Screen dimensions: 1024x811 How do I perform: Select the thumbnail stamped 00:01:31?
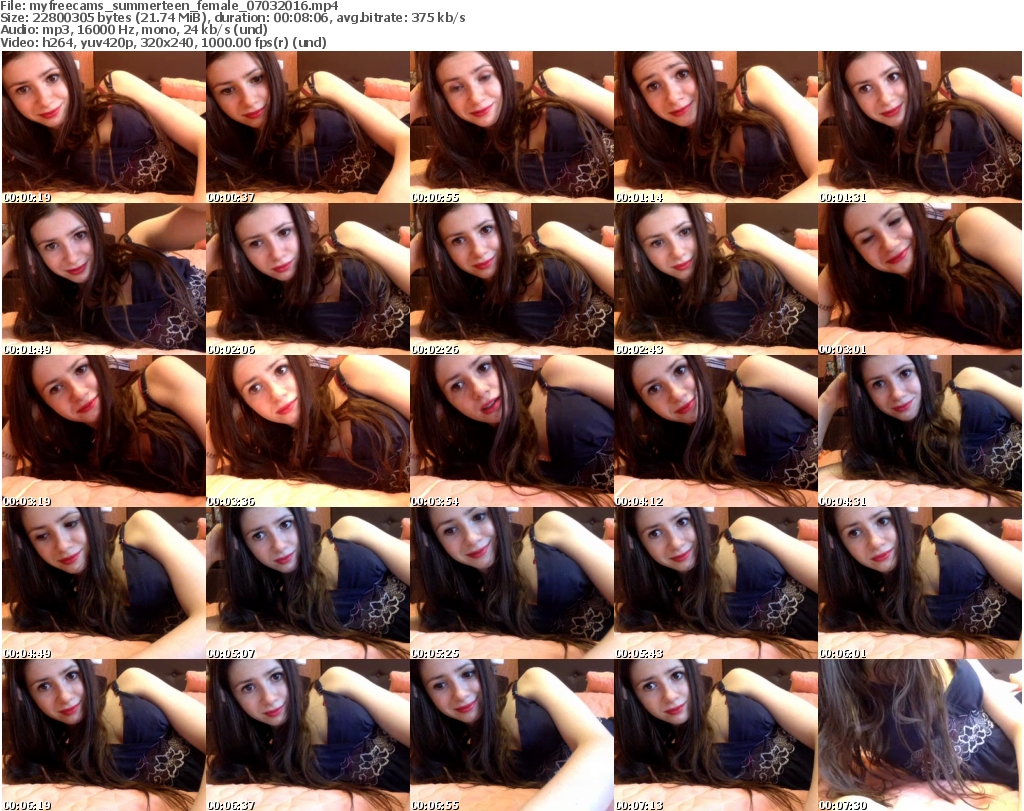click(x=920, y=127)
